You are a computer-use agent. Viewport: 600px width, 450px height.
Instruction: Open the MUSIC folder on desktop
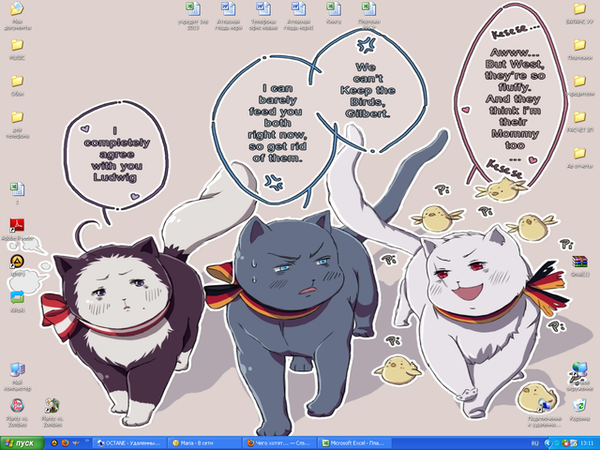click(17, 45)
